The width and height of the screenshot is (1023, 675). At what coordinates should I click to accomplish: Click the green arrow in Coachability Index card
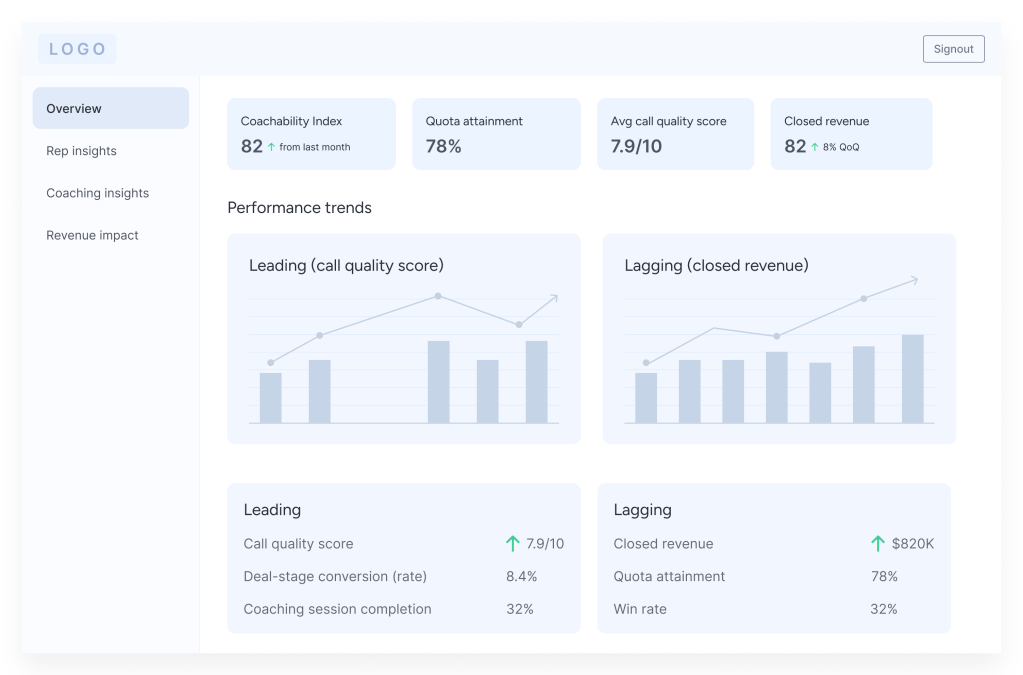271,147
